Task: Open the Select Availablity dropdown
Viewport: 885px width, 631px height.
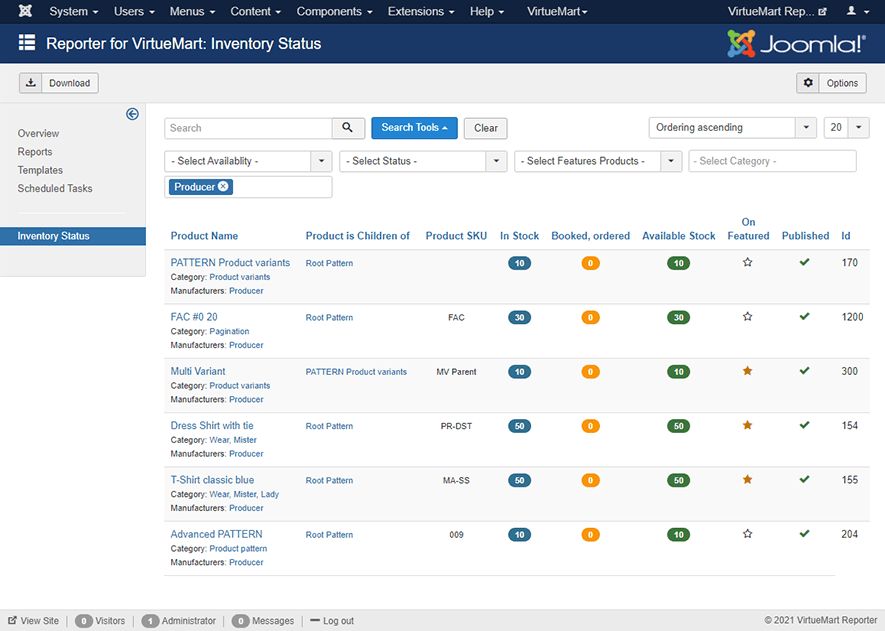Action: point(248,161)
